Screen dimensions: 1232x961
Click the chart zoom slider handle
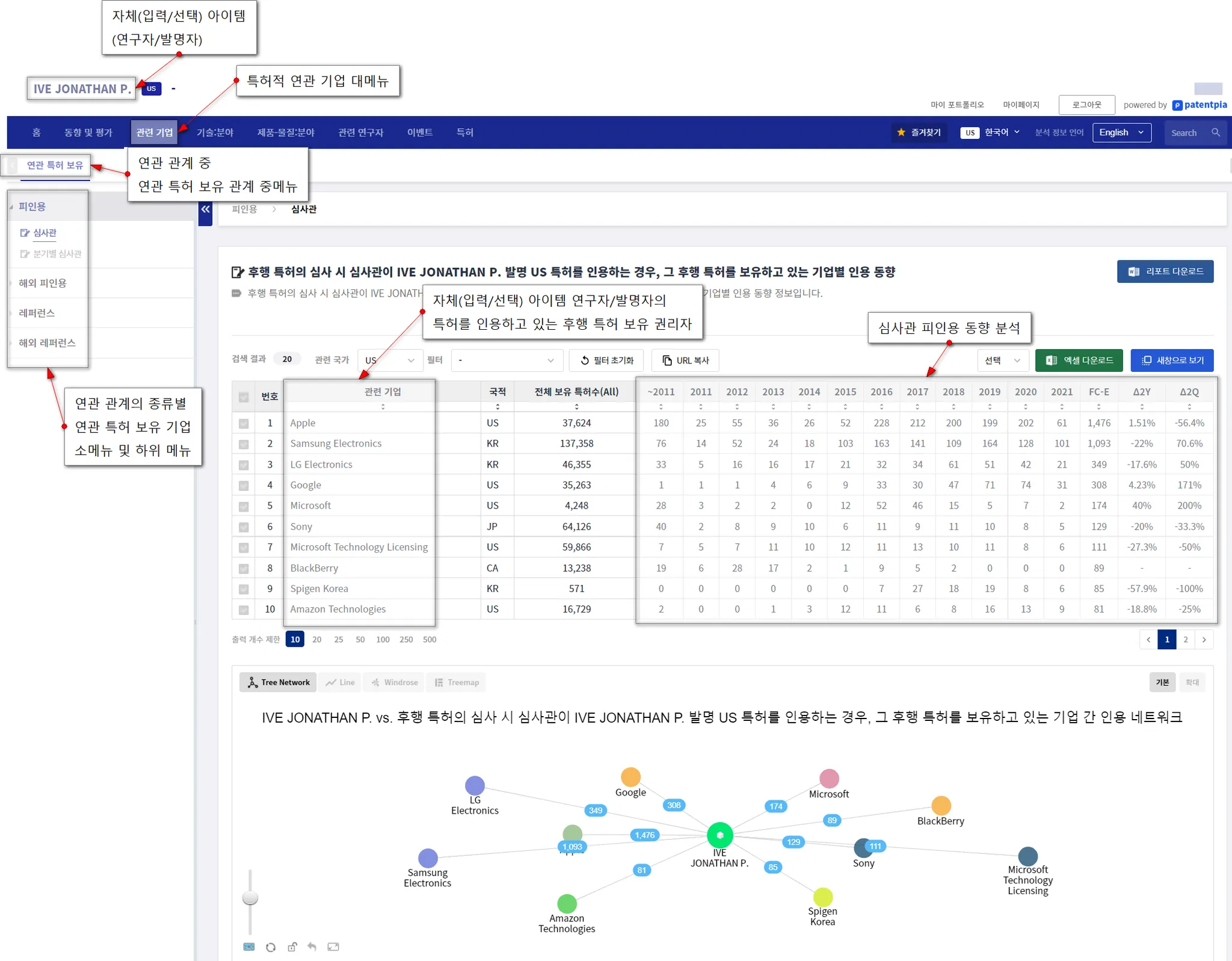(x=250, y=898)
